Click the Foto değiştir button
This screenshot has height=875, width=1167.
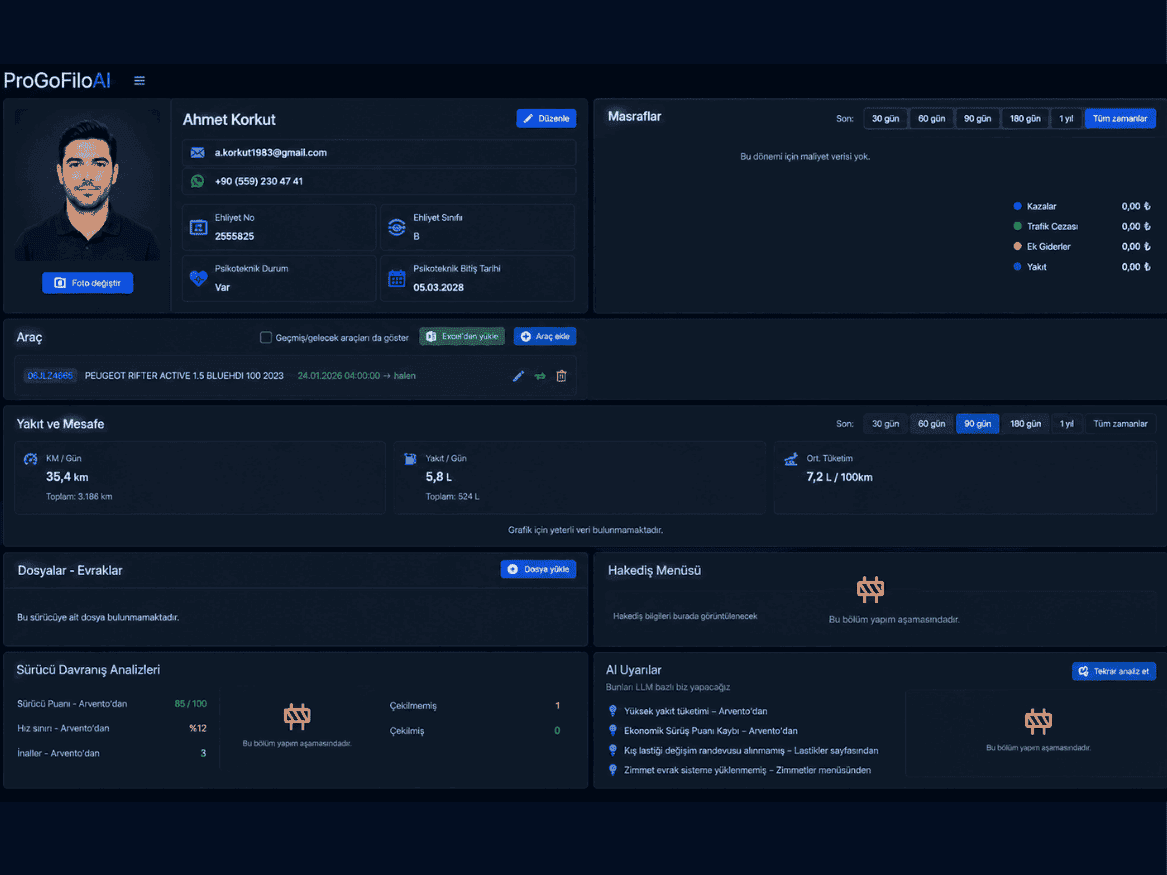pyautogui.click(x=88, y=283)
